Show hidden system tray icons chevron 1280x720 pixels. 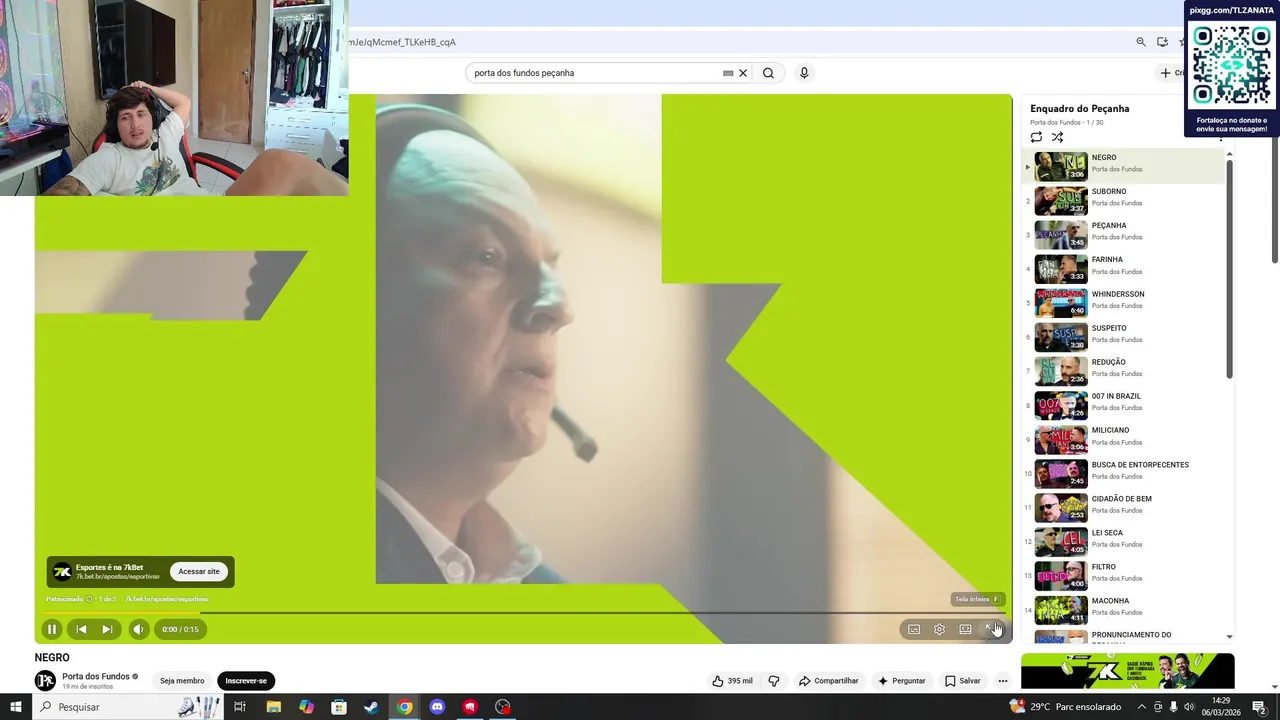pyautogui.click(x=1142, y=707)
